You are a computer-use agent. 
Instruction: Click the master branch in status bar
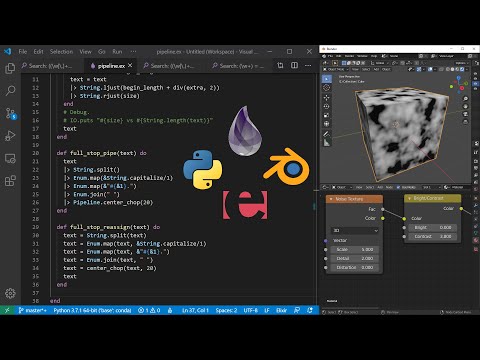tap(32, 310)
